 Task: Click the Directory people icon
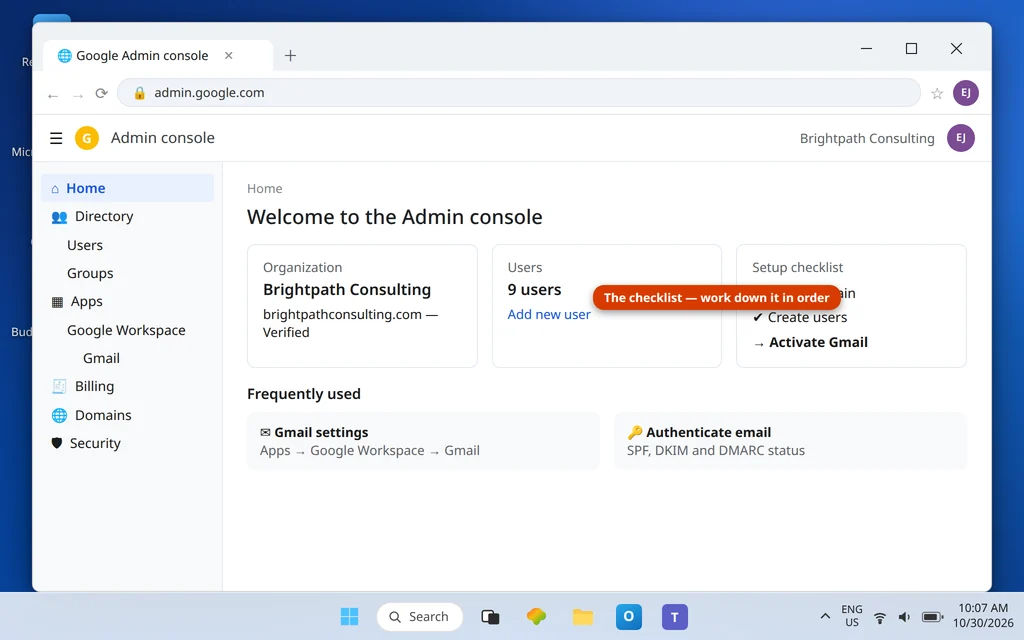pyautogui.click(x=59, y=217)
